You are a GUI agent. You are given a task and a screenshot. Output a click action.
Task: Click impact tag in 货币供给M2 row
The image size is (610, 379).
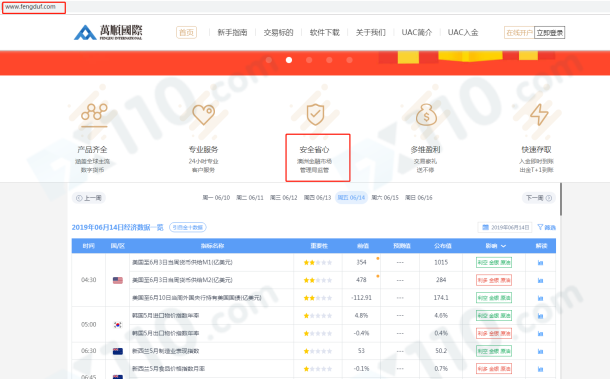(x=494, y=280)
